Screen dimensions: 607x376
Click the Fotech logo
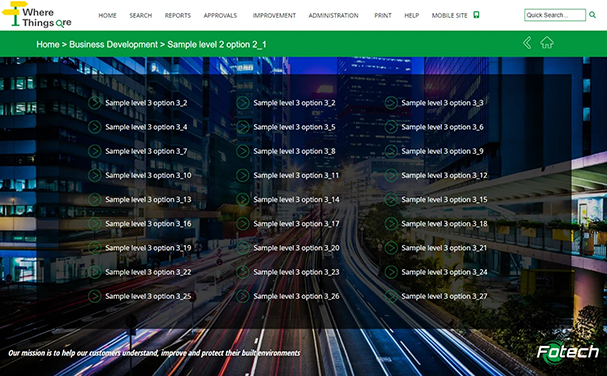(x=568, y=352)
